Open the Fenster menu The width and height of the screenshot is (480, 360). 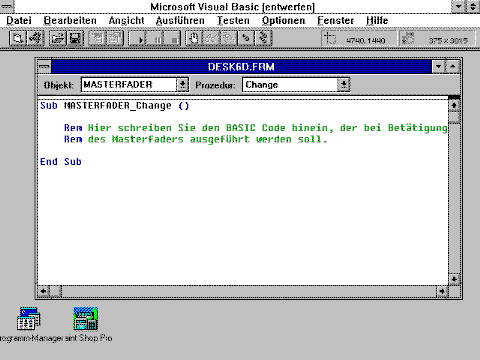tap(336, 21)
